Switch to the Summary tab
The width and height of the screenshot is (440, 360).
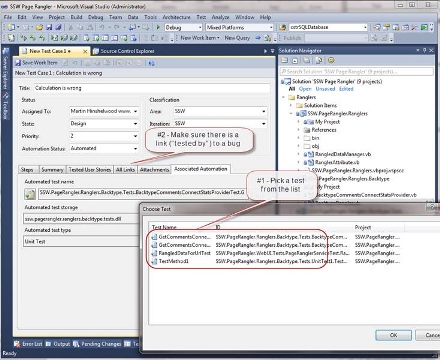52,170
